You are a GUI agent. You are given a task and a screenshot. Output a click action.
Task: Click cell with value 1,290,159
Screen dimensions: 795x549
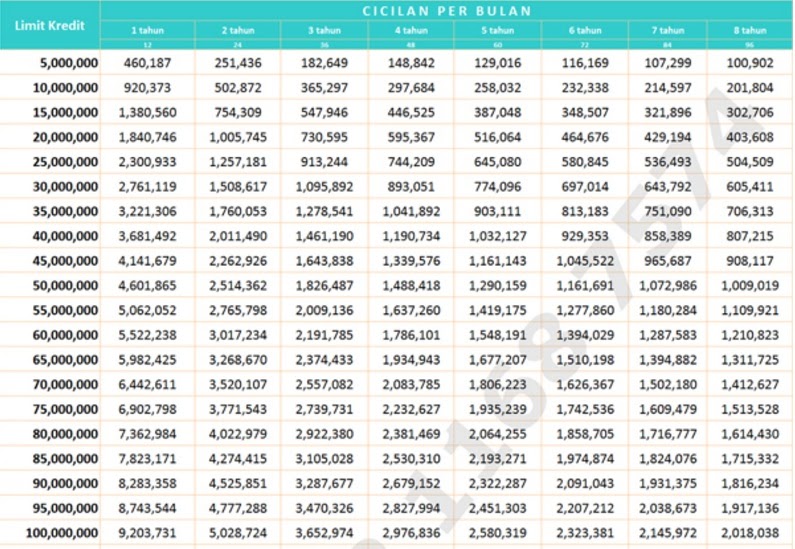click(x=497, y=285)
